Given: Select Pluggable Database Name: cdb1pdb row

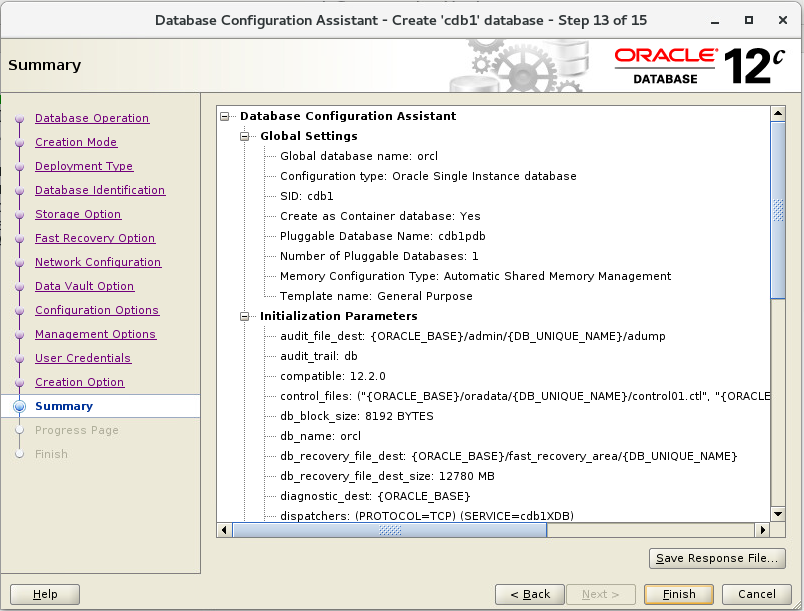Looking at the screenshot, I should (383, 236).
